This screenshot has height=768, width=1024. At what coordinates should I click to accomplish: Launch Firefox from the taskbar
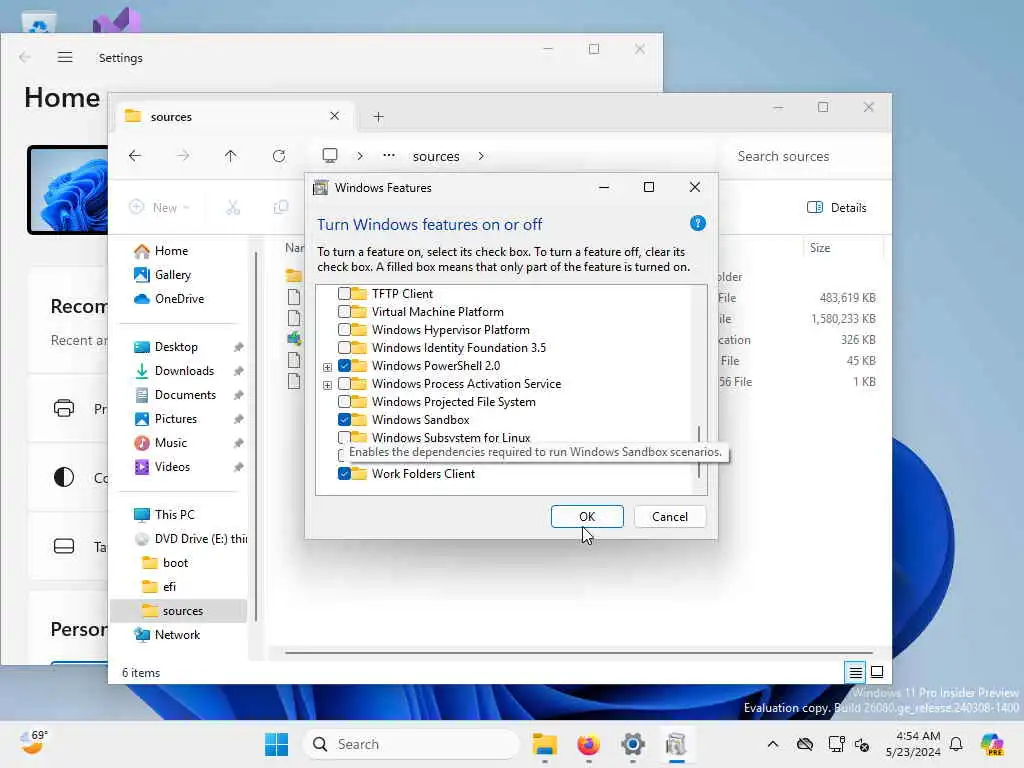pos(588,744)
